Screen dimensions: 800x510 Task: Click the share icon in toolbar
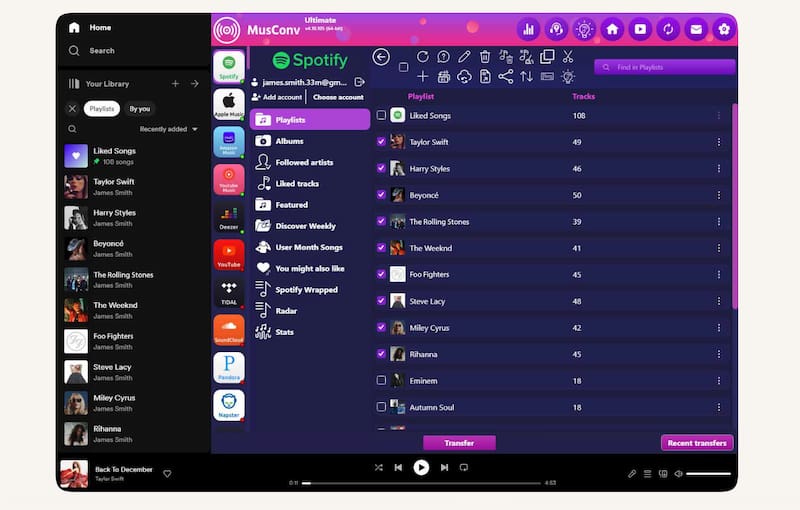(x=506, y=76)
